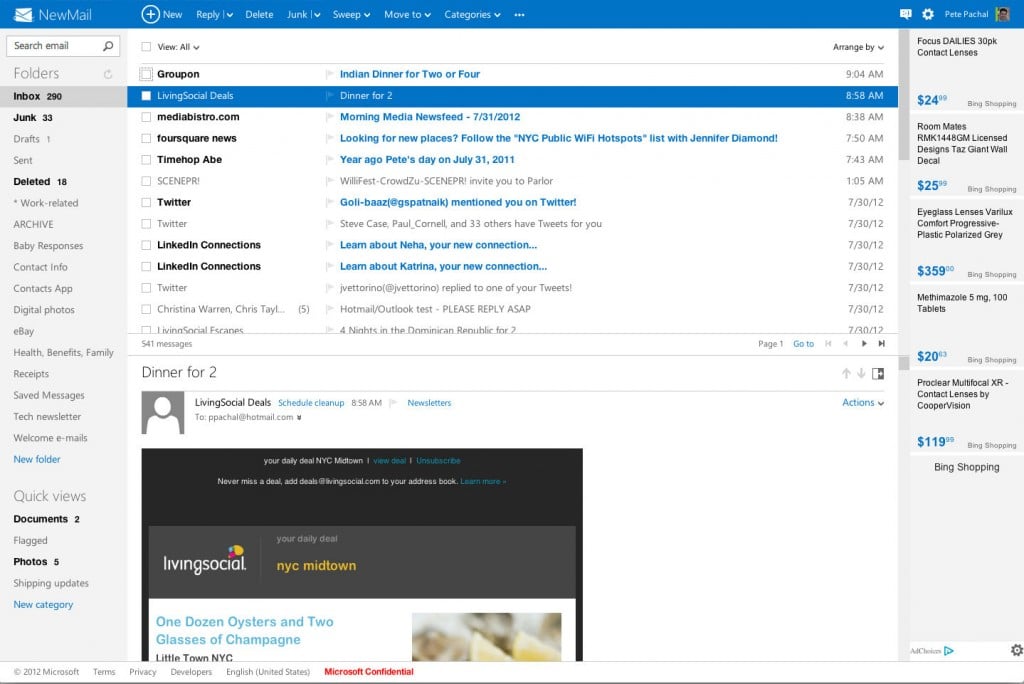Go to the next page arrow
This screenshot has width=1024, height=684.
click(x=864, y=344)
